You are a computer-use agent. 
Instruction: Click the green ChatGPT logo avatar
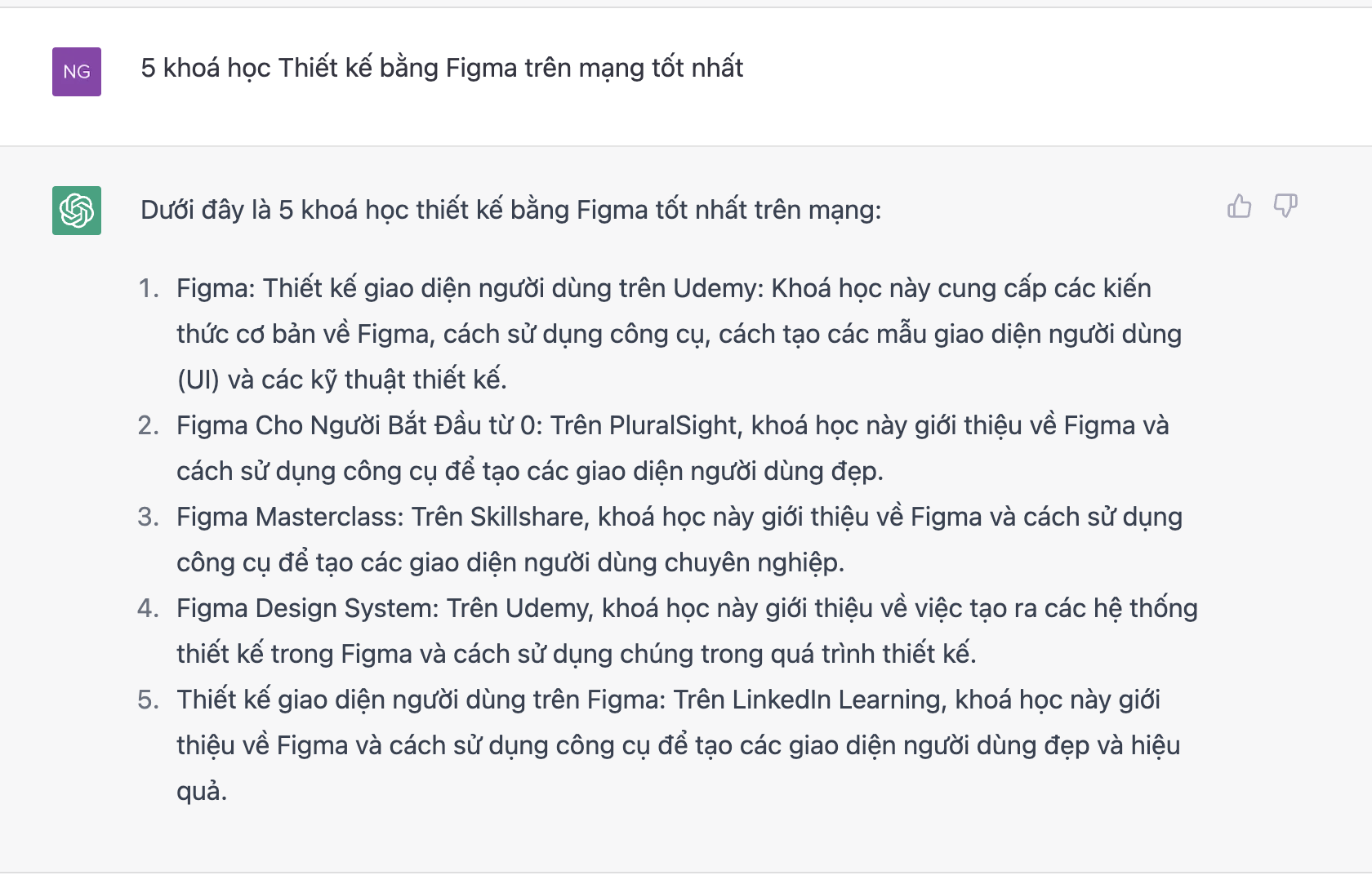[x=77, y=211]
